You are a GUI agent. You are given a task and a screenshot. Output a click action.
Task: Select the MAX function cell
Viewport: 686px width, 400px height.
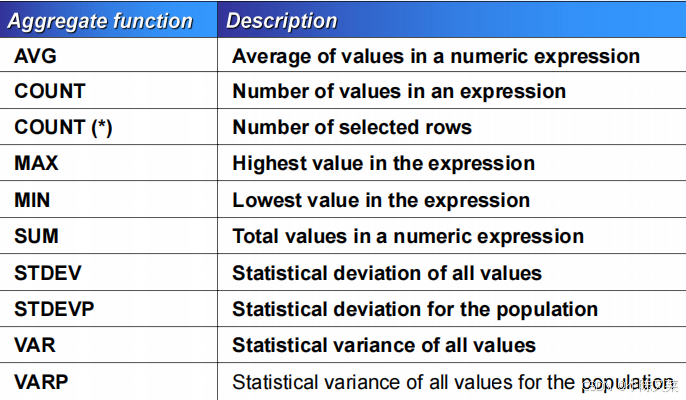tap(108, 163)
